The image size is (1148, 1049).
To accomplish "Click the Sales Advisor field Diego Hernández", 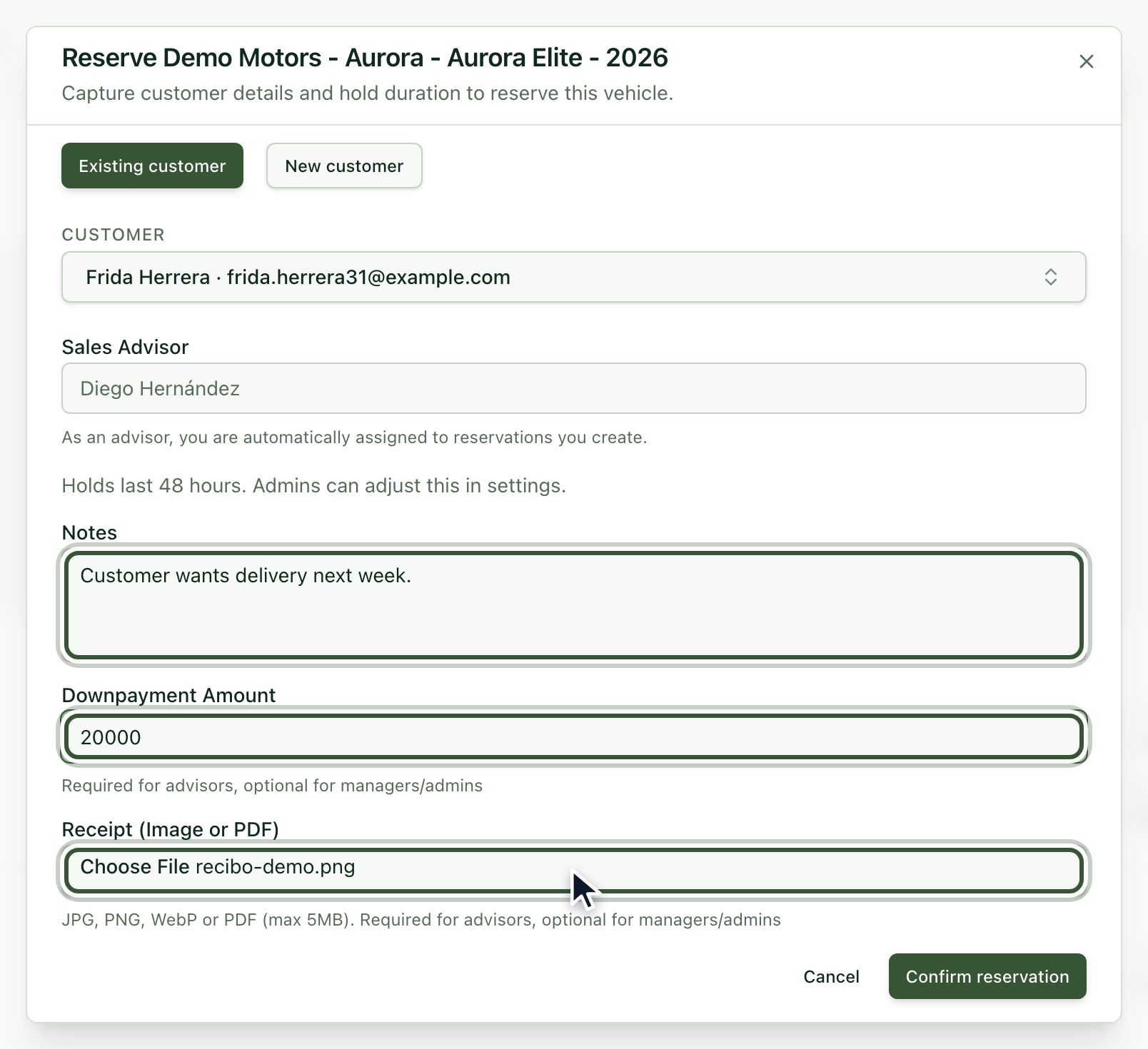I will 573,388.
